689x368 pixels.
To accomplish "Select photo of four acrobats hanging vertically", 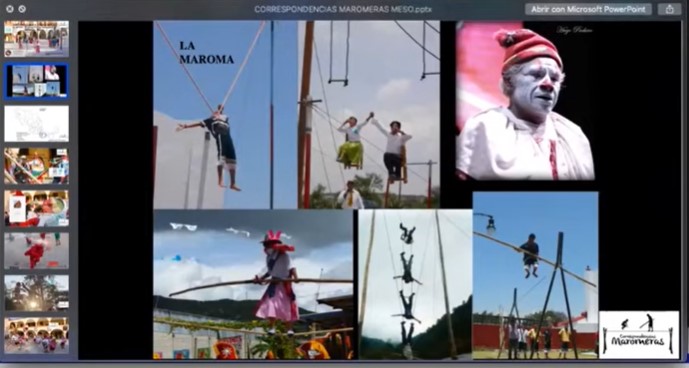I will 415,284.
